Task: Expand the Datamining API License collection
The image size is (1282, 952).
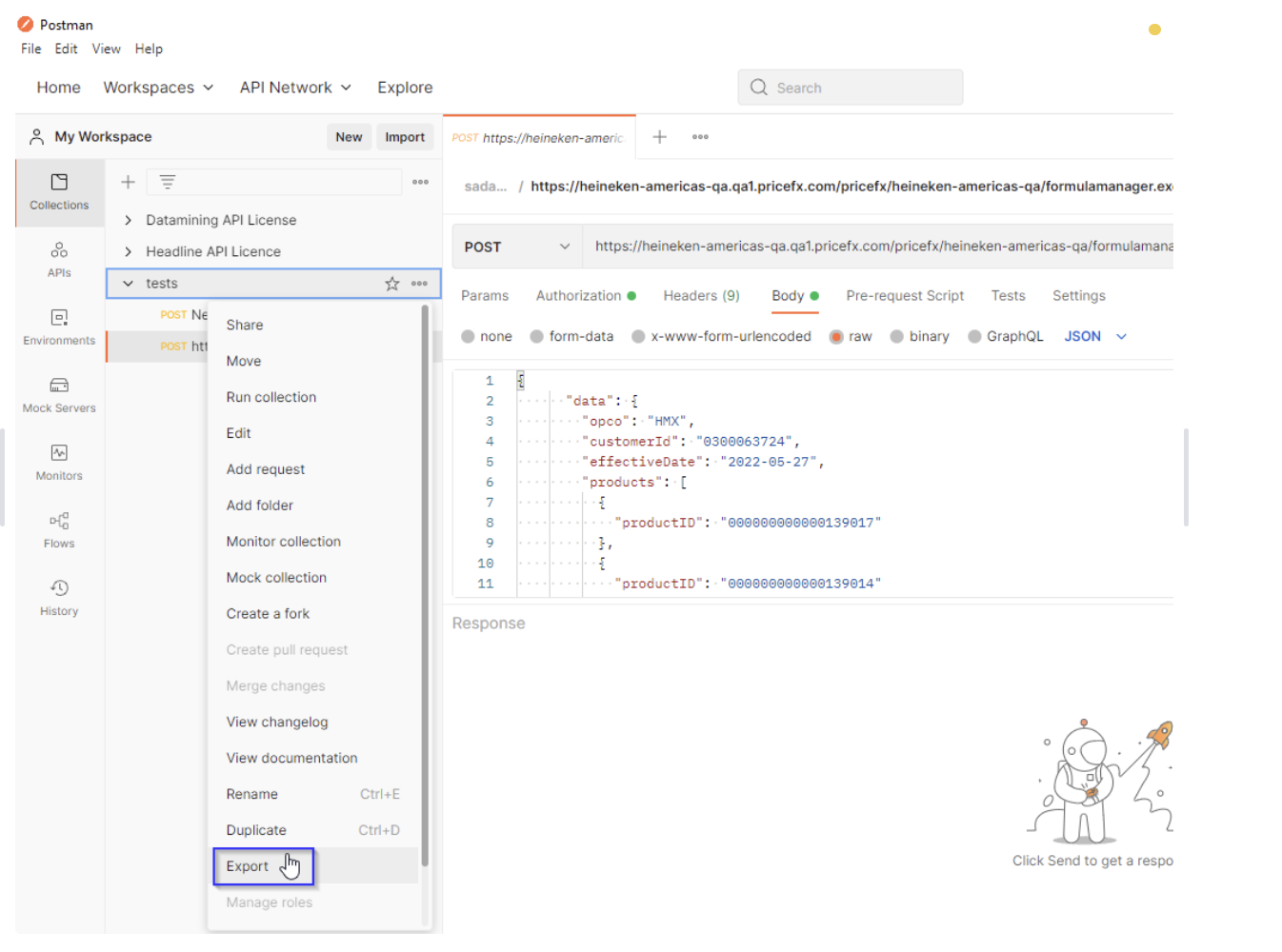Action: 128,220
